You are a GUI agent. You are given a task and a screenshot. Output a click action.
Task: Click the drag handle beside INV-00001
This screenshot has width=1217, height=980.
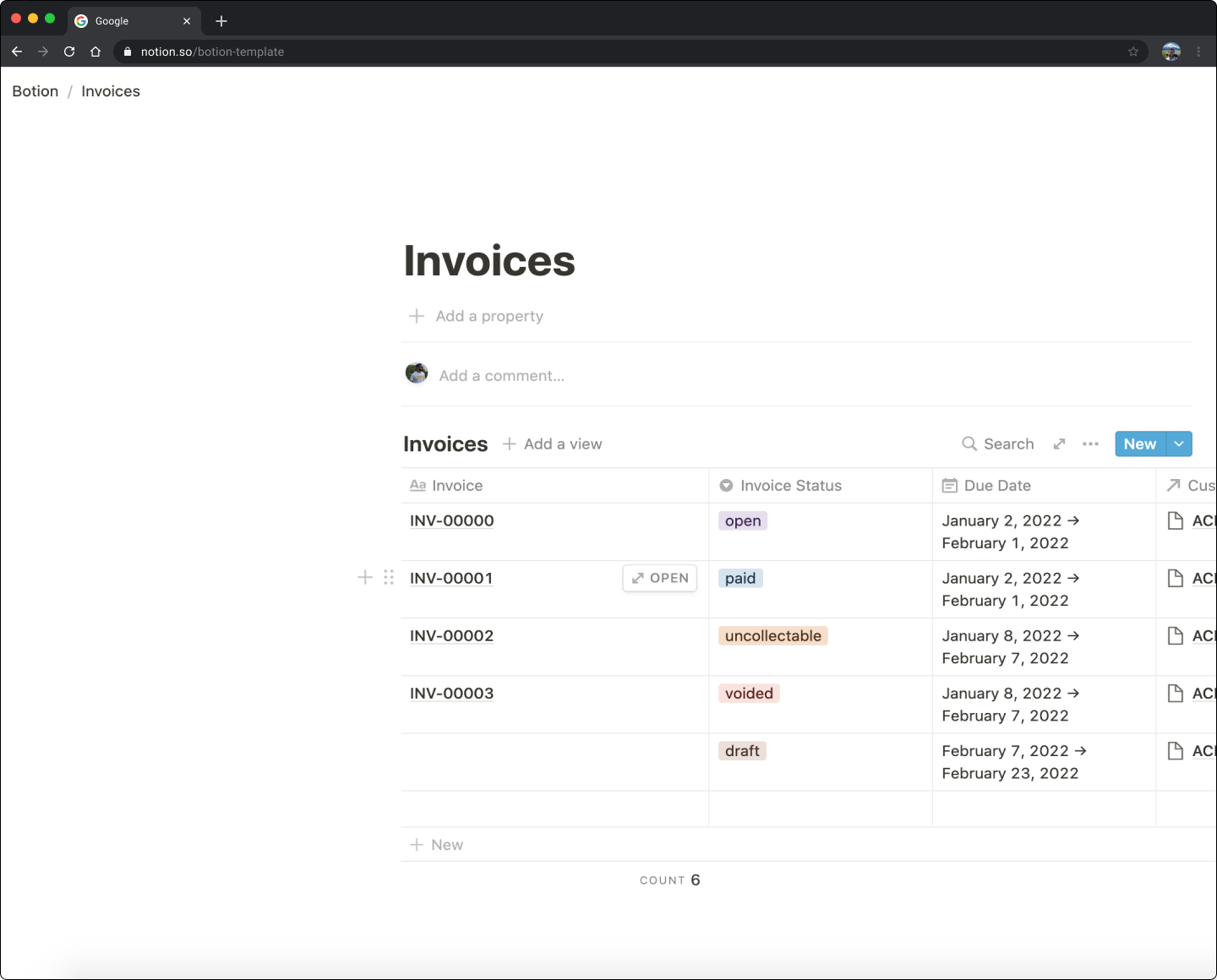click(x=389, y=577)
